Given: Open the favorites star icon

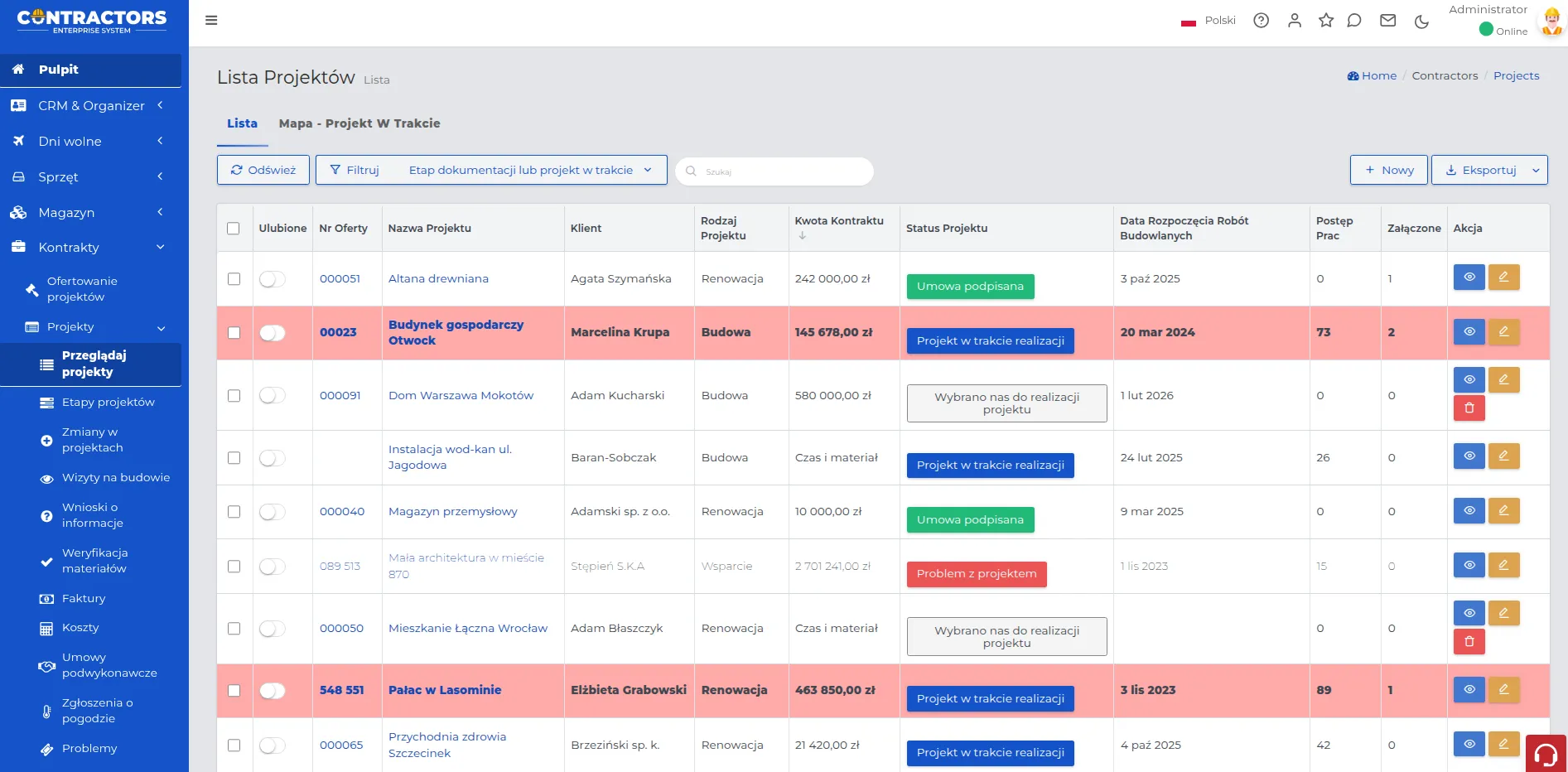Looking at the screenshot, I should (1326, 21).
